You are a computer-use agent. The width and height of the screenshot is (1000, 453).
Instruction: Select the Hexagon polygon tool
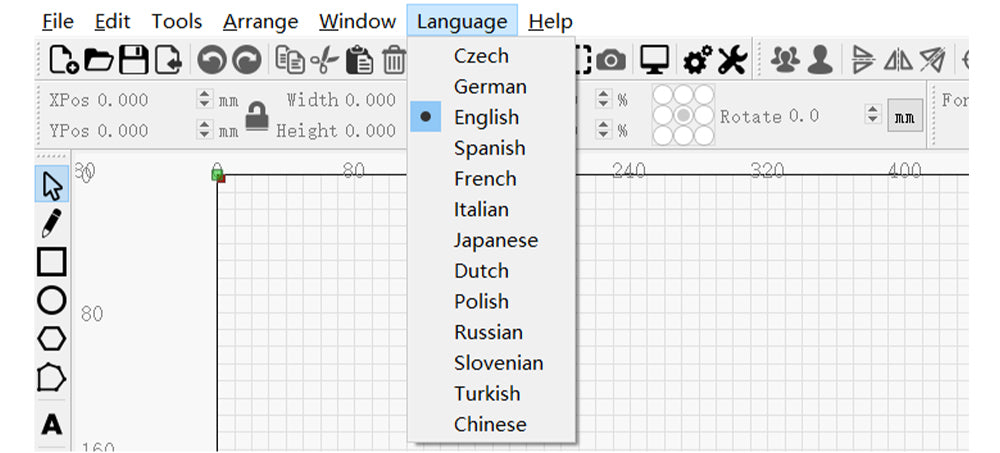coord(51,338)
